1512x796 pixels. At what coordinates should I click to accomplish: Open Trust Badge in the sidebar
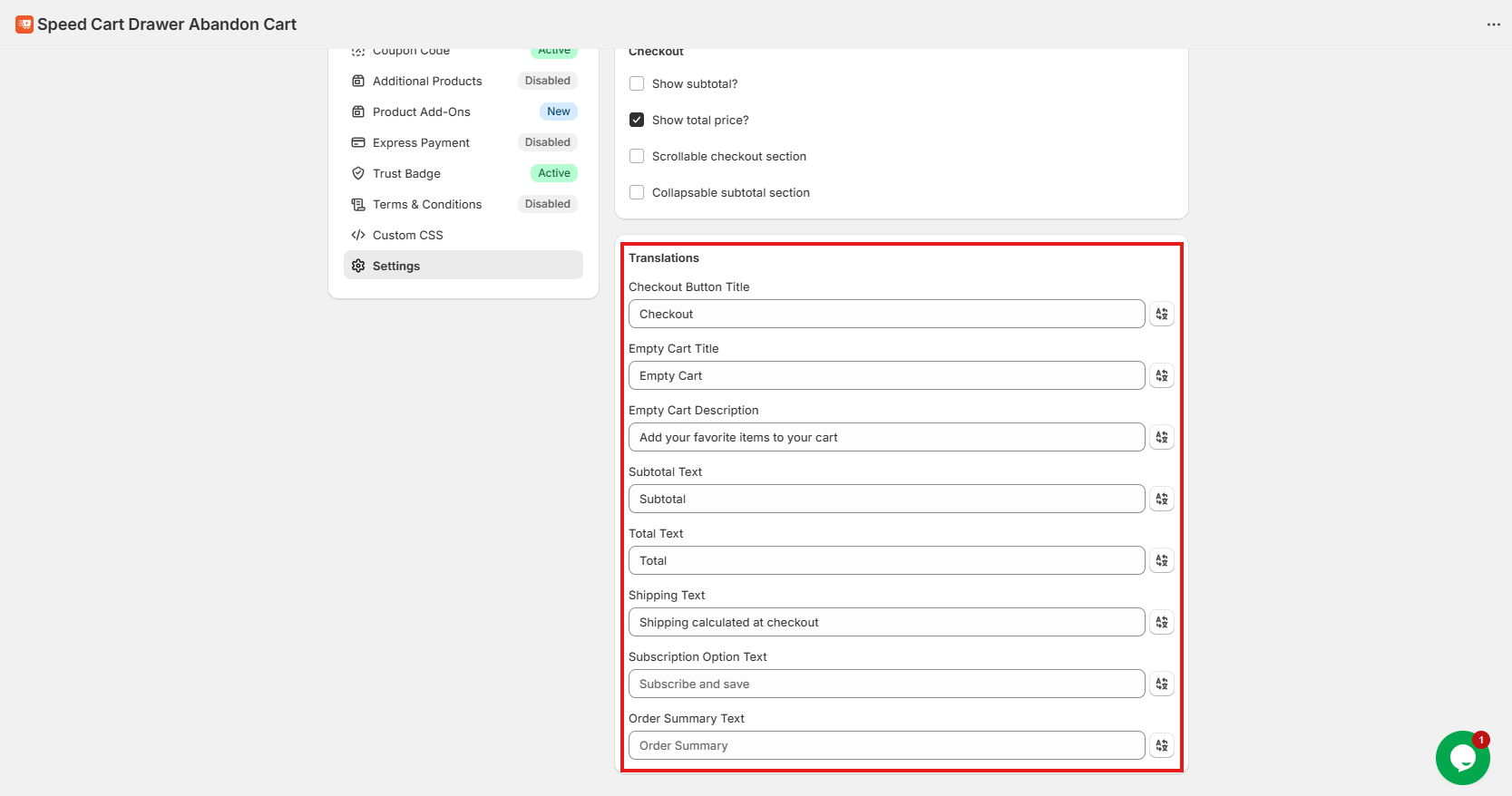click(x=406, y=173)
